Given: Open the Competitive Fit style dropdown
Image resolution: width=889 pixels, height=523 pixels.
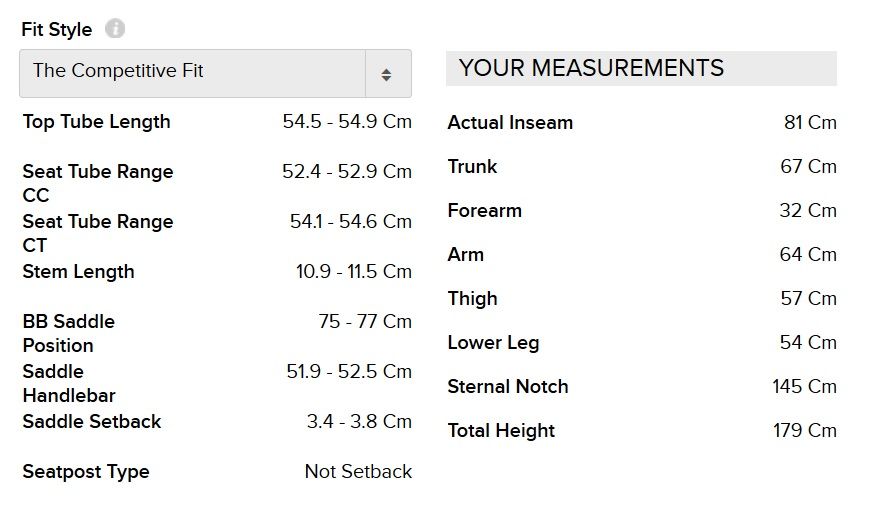Looking at the screenshot, I should 200,72.
